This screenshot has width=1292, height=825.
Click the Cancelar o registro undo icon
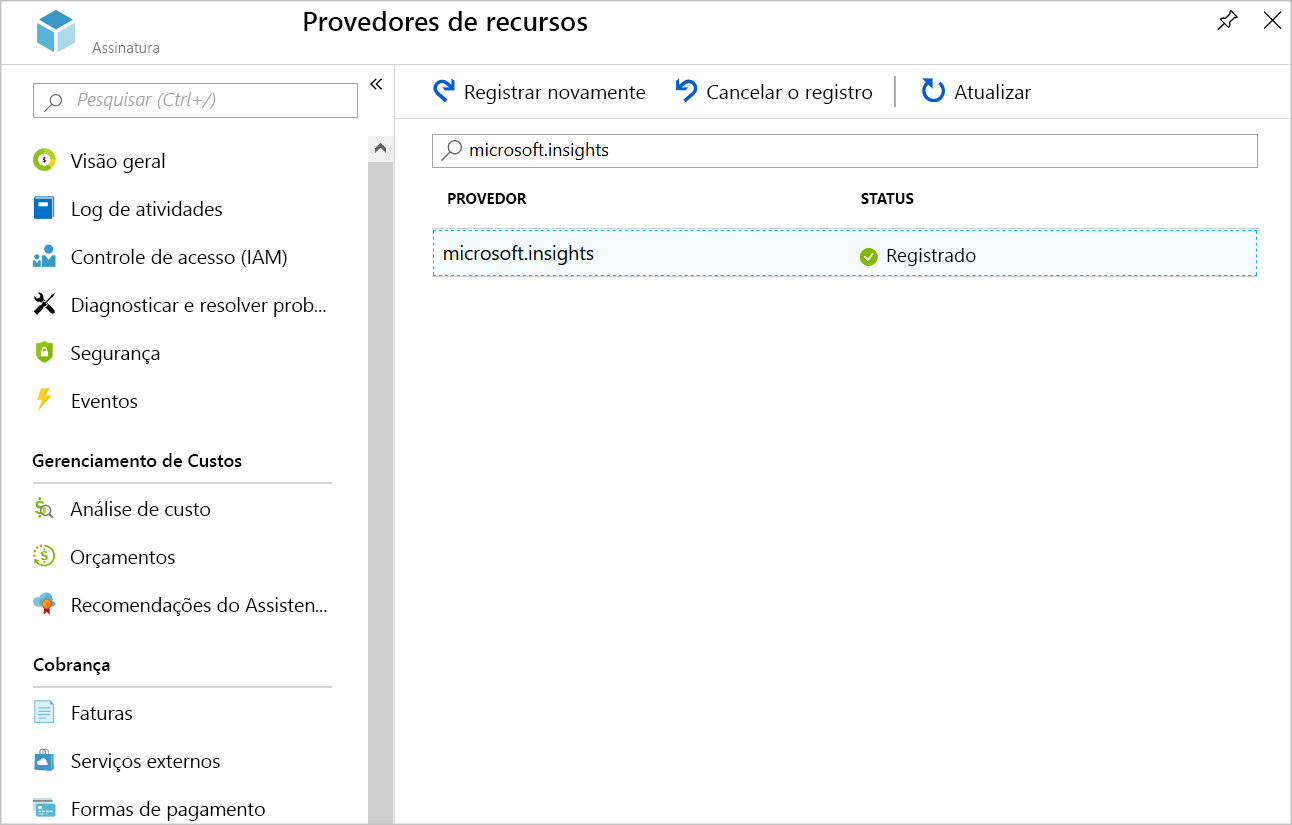[x=686, y=92]
